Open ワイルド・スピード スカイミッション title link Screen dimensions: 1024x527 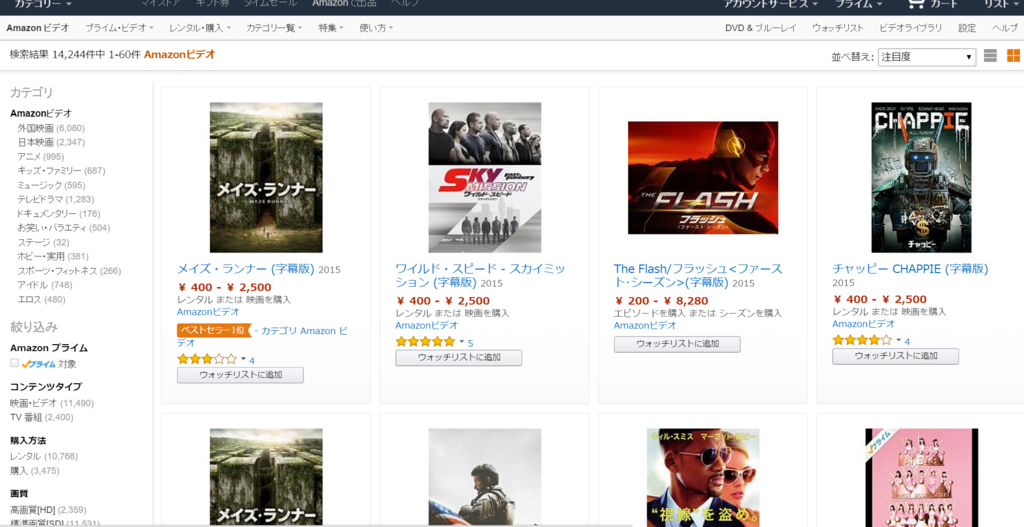[480, 276]
